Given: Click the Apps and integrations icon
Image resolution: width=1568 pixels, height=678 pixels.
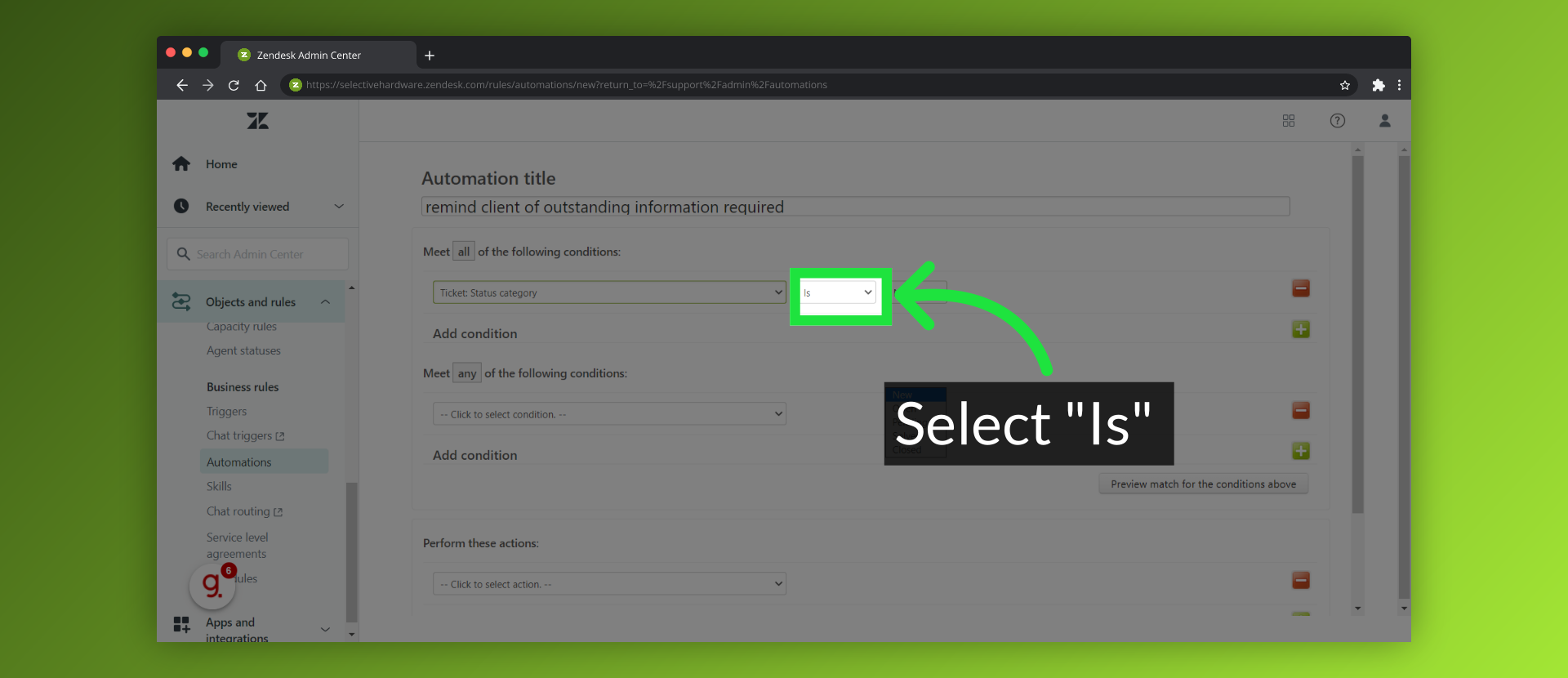Looking at the screenshot, I should (181, 625).
